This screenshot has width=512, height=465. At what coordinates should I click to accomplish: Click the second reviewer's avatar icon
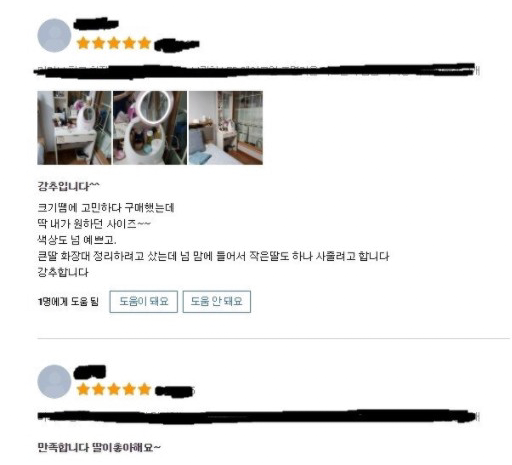pos(54,381)
